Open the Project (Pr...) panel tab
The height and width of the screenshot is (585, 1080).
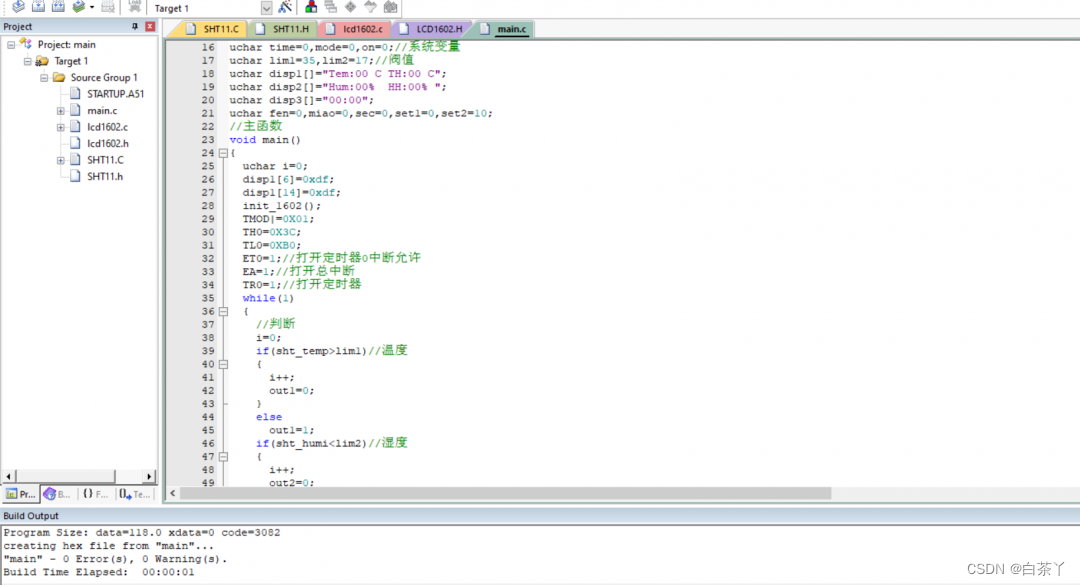(x=21, y=494)
